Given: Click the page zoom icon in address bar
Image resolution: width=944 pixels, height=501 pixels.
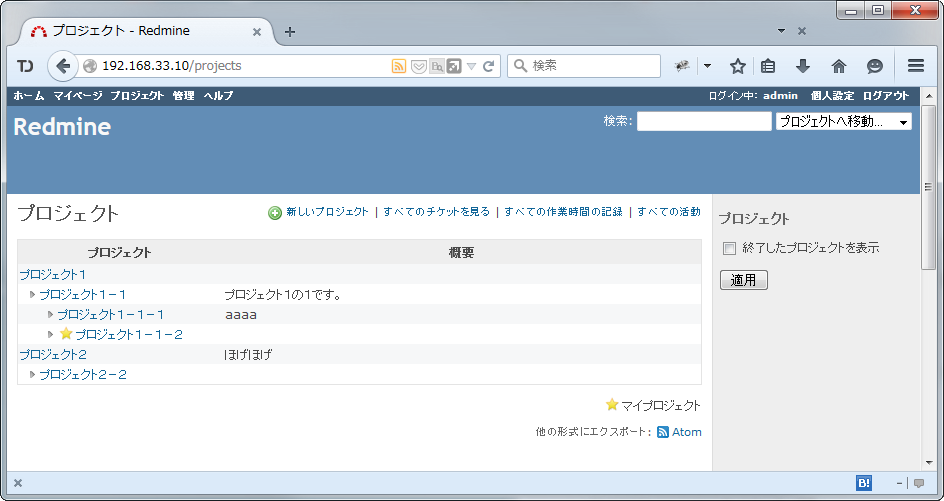Looking at the screenshot, I should [436, 66].
